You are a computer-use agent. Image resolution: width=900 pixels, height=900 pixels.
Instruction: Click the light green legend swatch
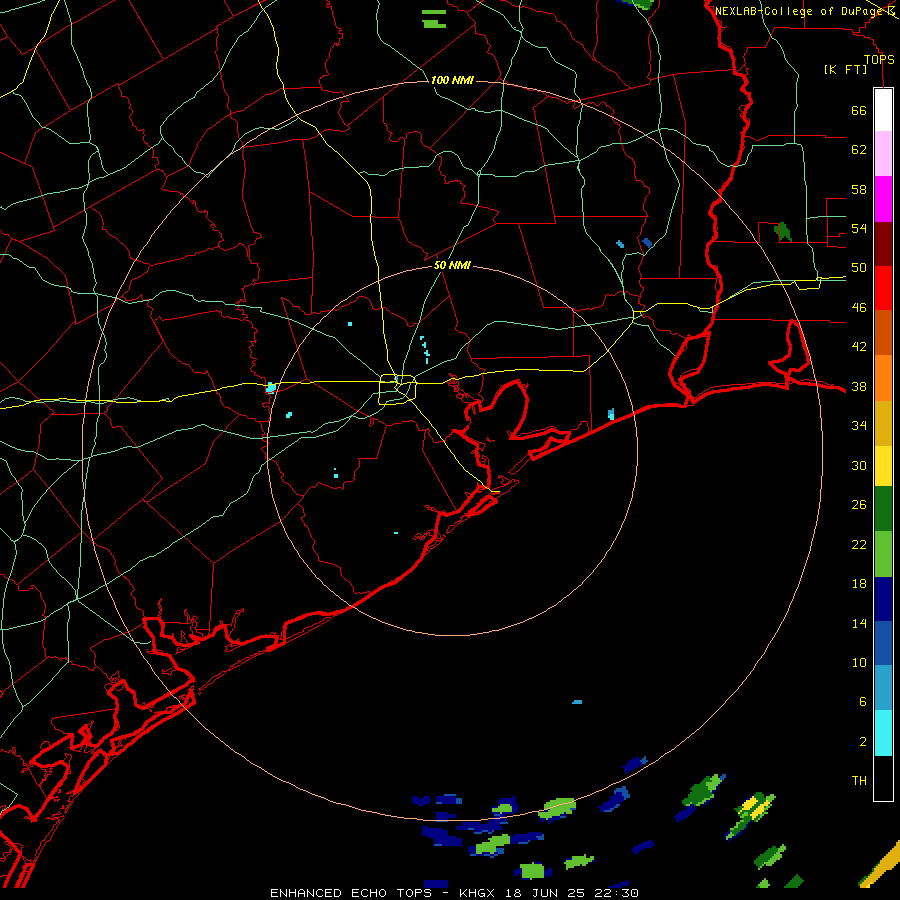point(883,554)
